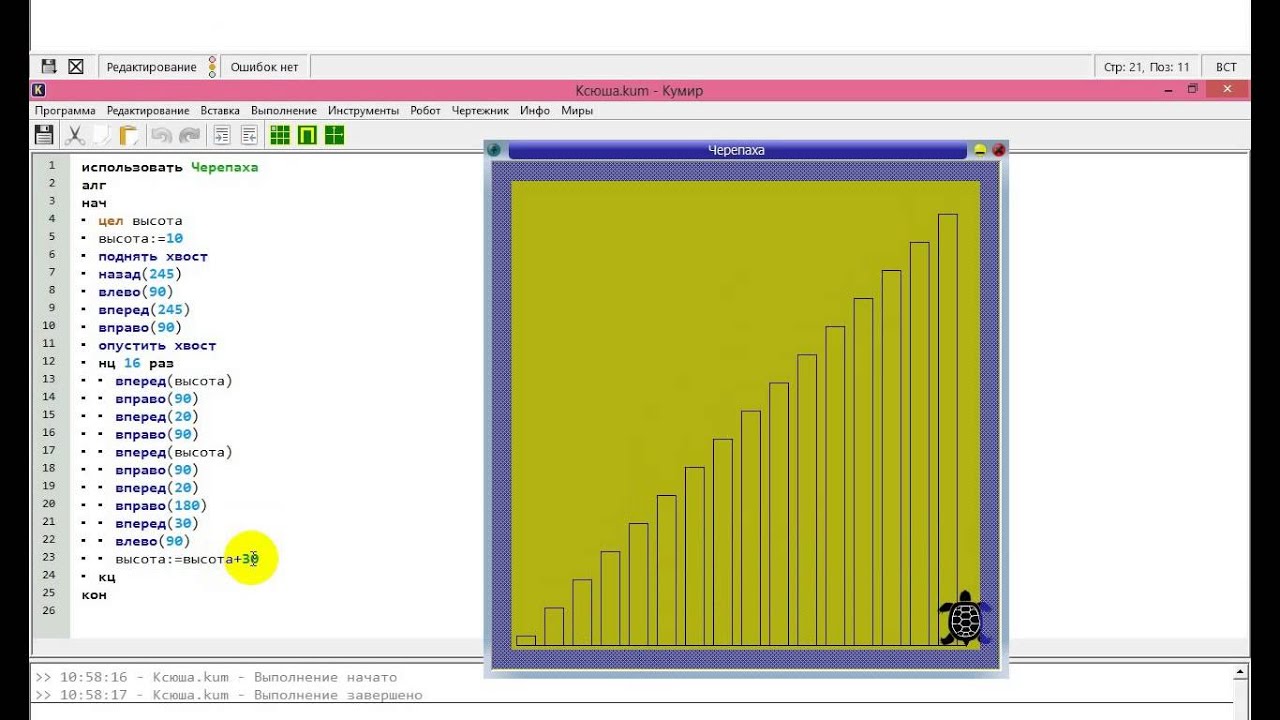Viewport: 1280px width, 720px height.
Task: Click the 'кц' loop end line
Action: pyautogui.click(x=107, y=577)
